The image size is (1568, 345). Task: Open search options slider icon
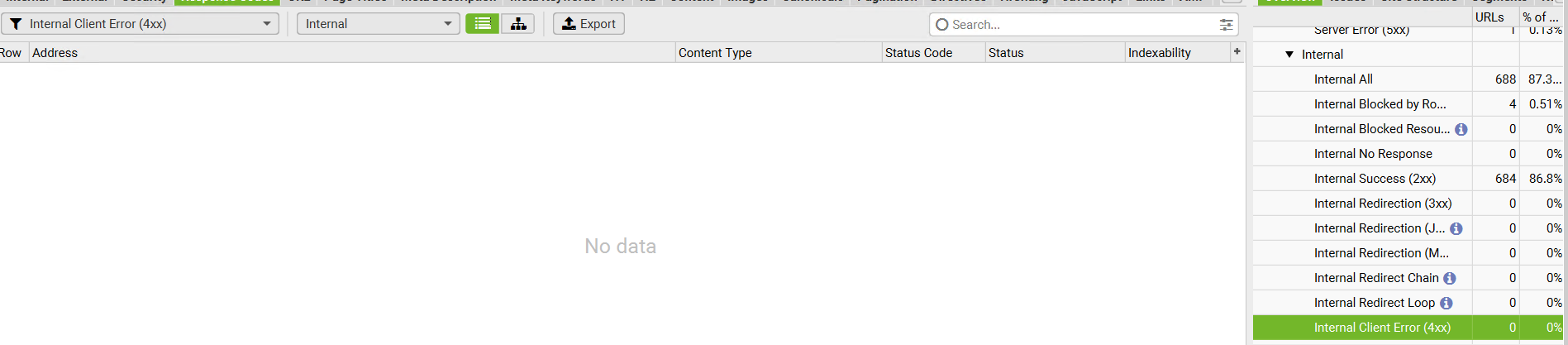coord(1226,25)
